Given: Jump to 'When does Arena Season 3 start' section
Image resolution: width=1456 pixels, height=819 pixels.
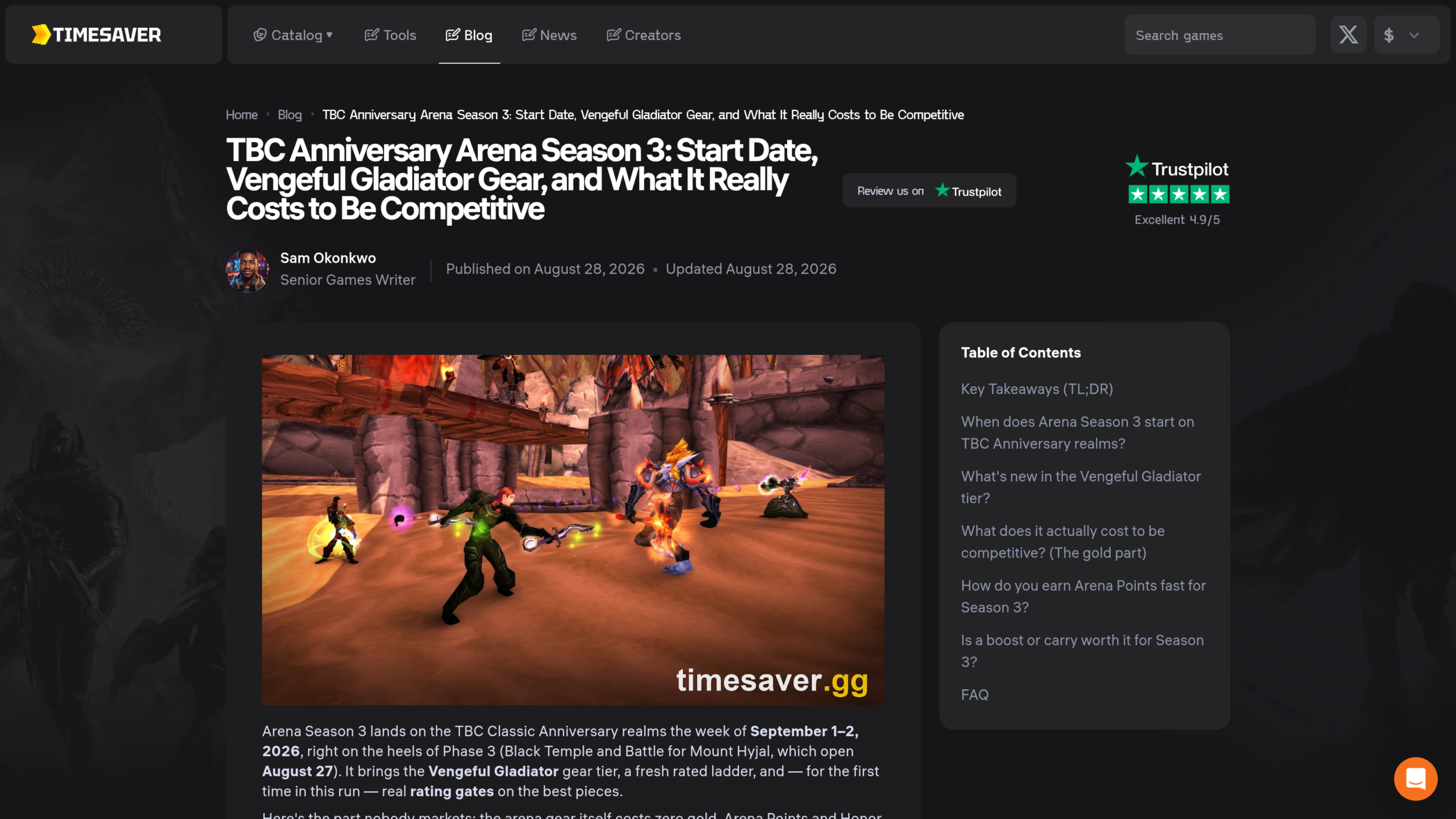Looking at the screenshot, I should [1078, 433].
